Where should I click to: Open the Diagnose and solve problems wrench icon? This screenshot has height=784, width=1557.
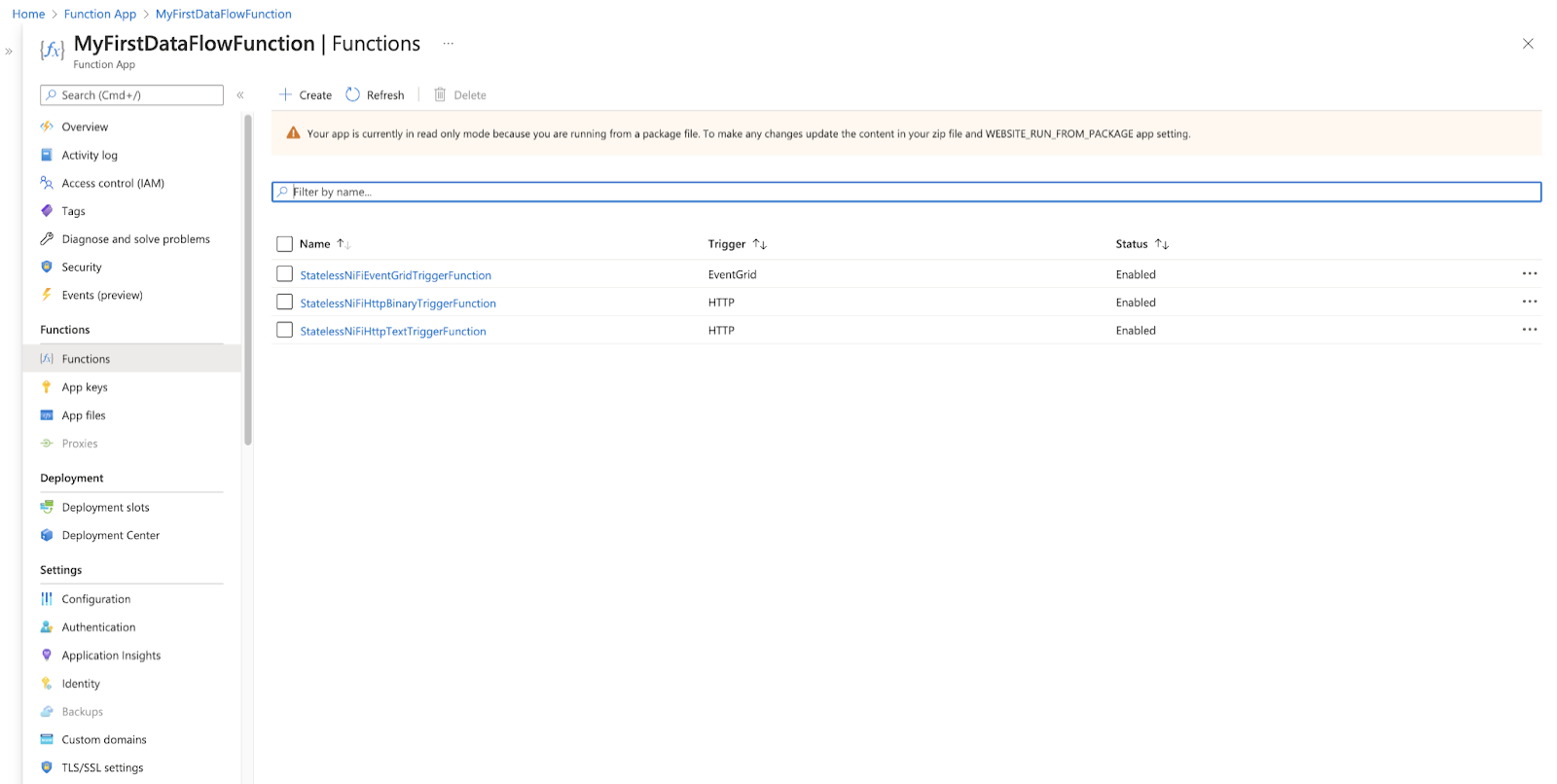tap(47, 238)
